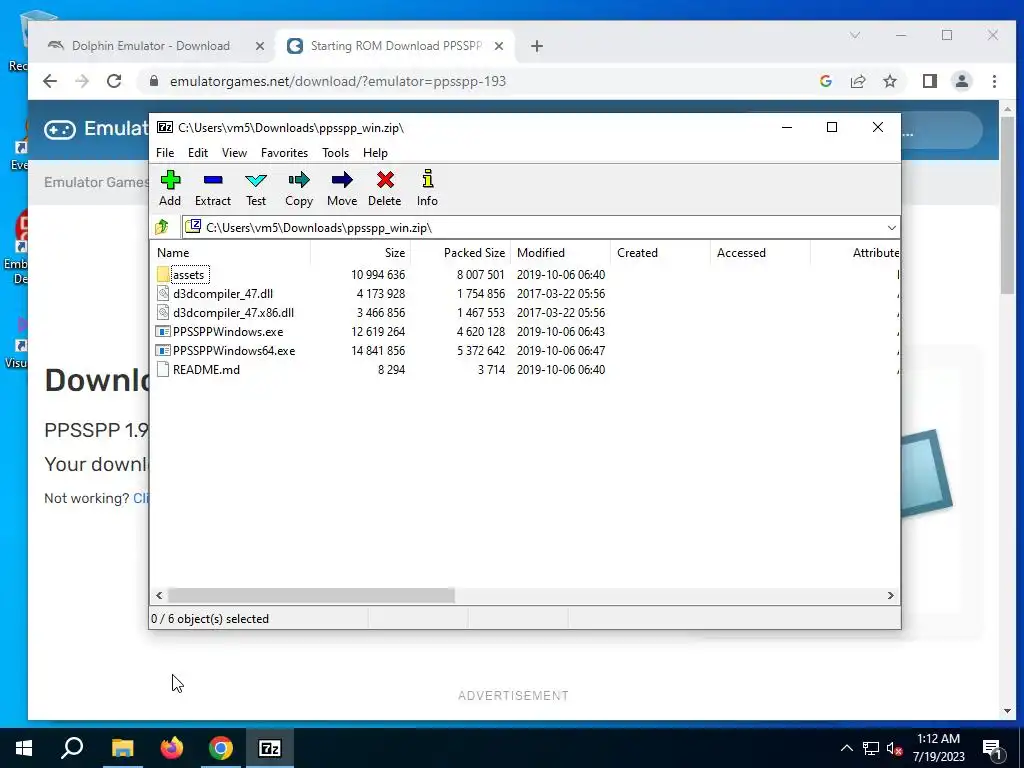
Task: Click the Chrome page vertical scrollbar thumb
Action: coord(1008,206)
